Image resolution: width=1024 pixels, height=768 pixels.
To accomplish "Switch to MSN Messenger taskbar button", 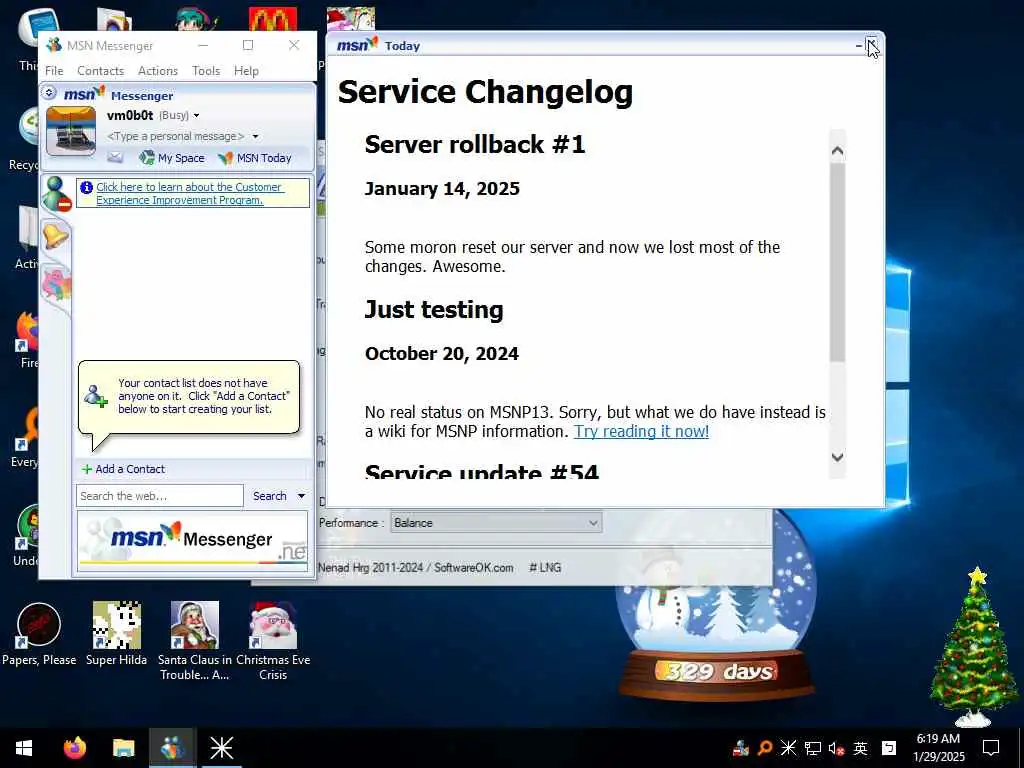I will point(172,748).
